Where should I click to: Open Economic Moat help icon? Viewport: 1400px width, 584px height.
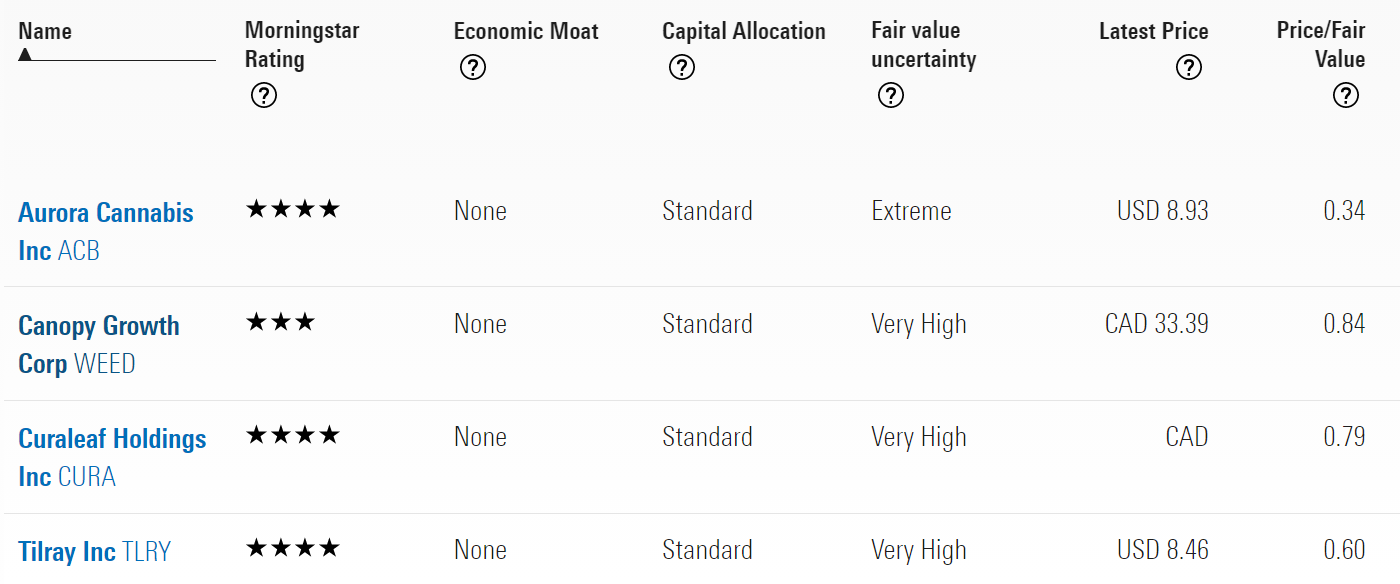pos(473,68)
